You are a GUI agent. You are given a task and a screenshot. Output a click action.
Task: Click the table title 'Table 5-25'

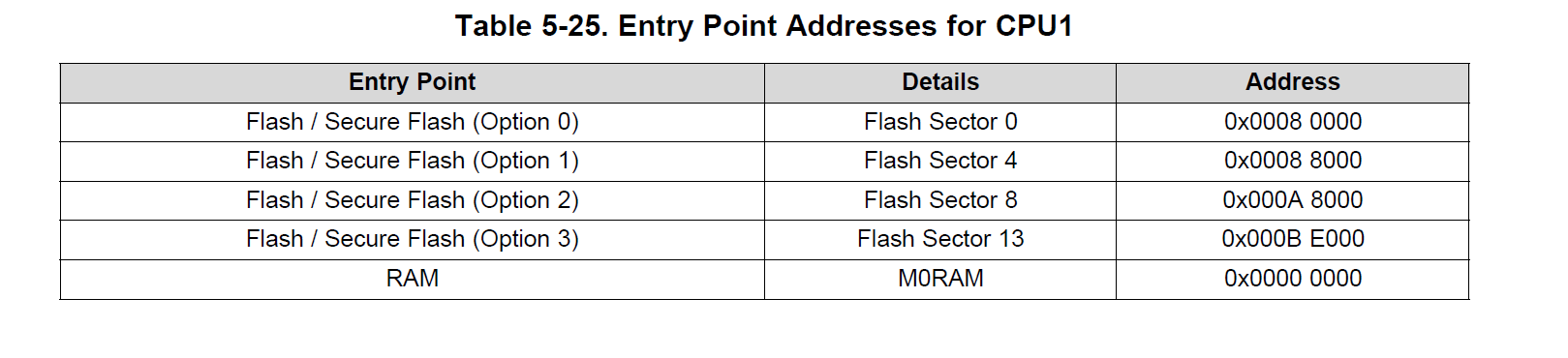pyautogui.click(x=532, y=25)
